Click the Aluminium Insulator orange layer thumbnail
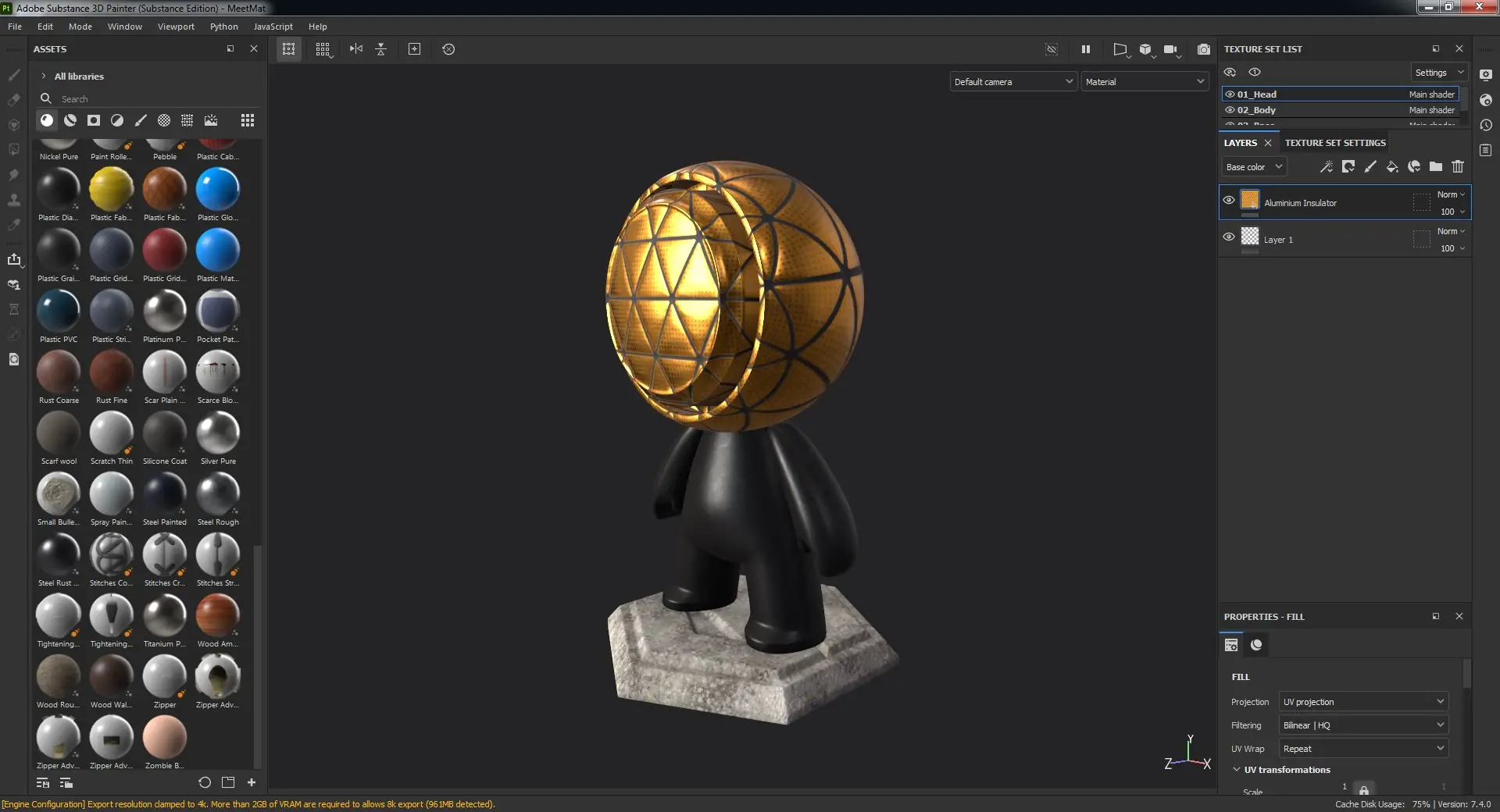This screenshot has height=812, width=1500. click(x=1250, y=200)
